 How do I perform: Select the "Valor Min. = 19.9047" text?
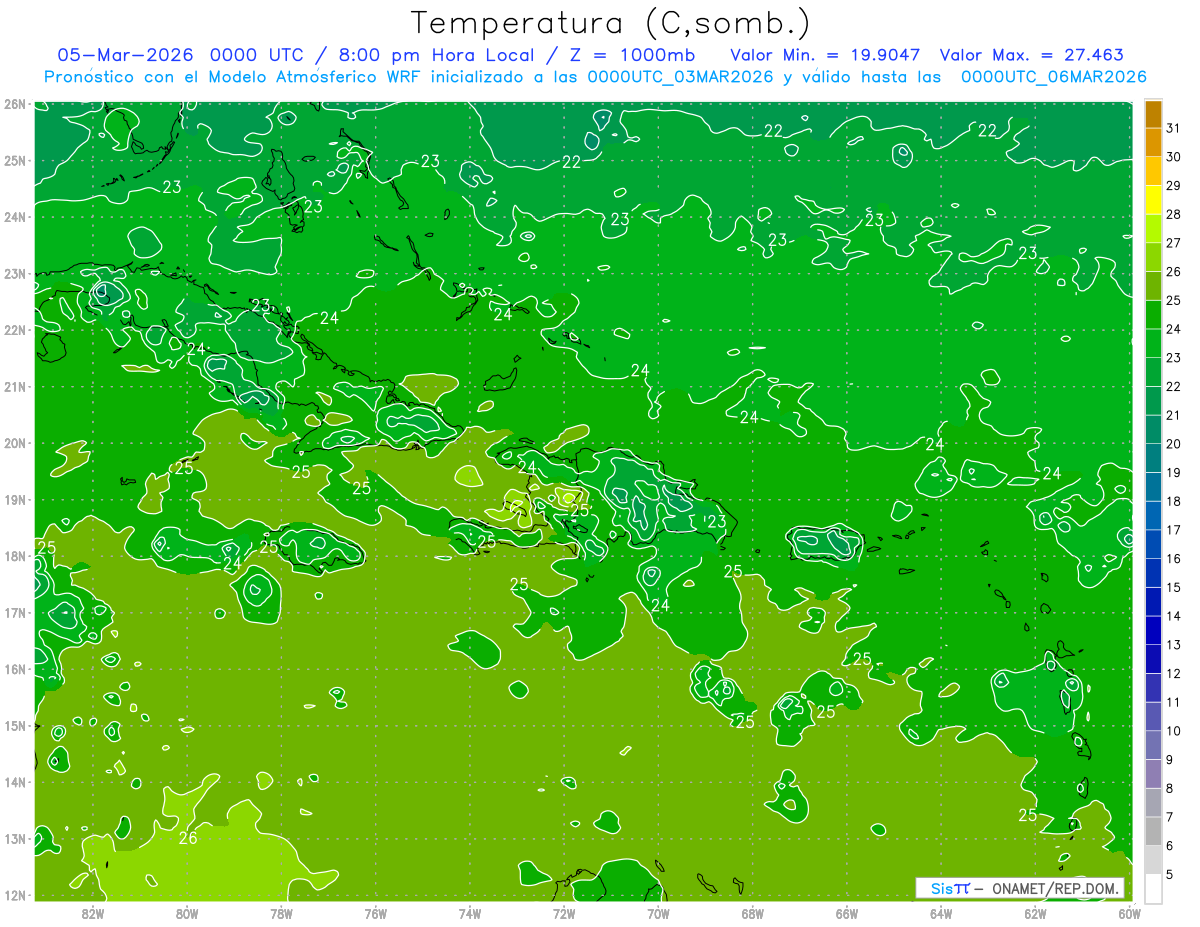coord(825,55)
